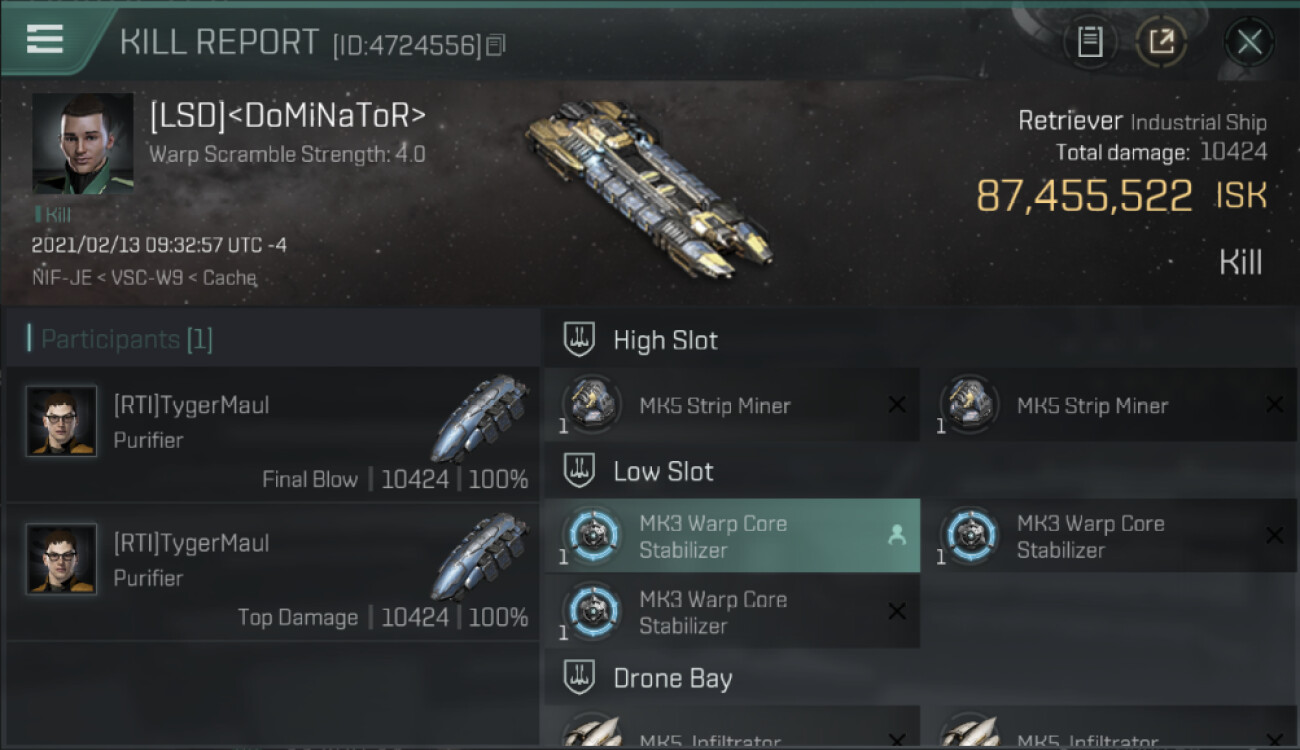
Task: Close the kill report window
Action: (1249, 42)
